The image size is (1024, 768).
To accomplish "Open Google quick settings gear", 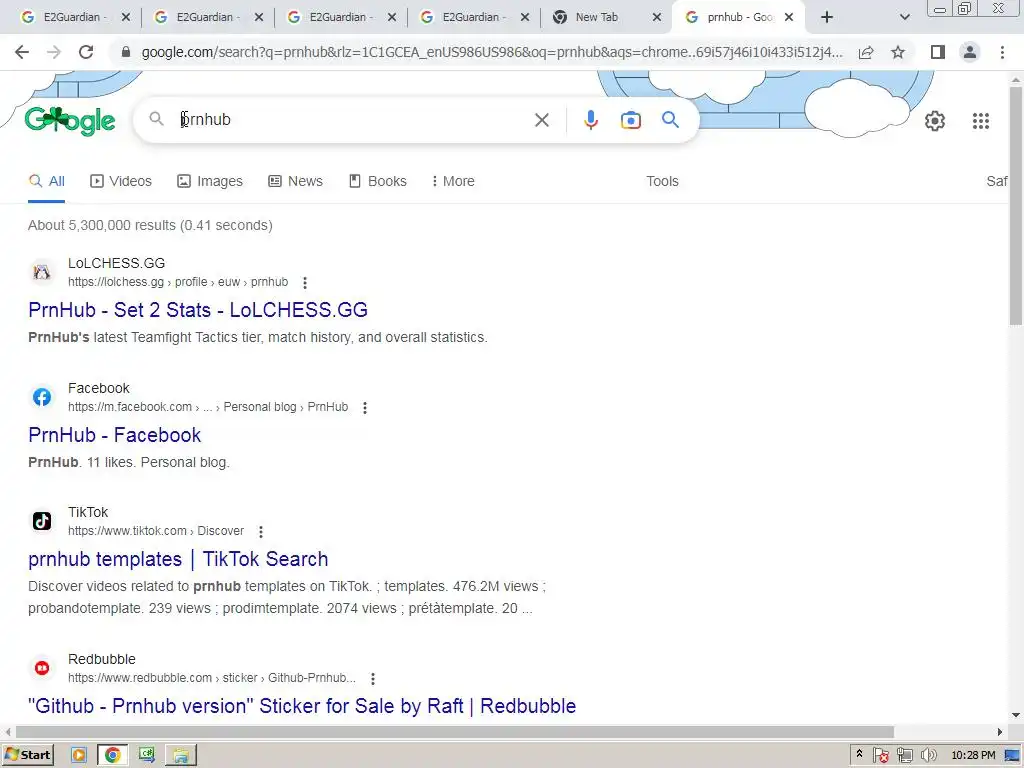I will tap(935, 121).
